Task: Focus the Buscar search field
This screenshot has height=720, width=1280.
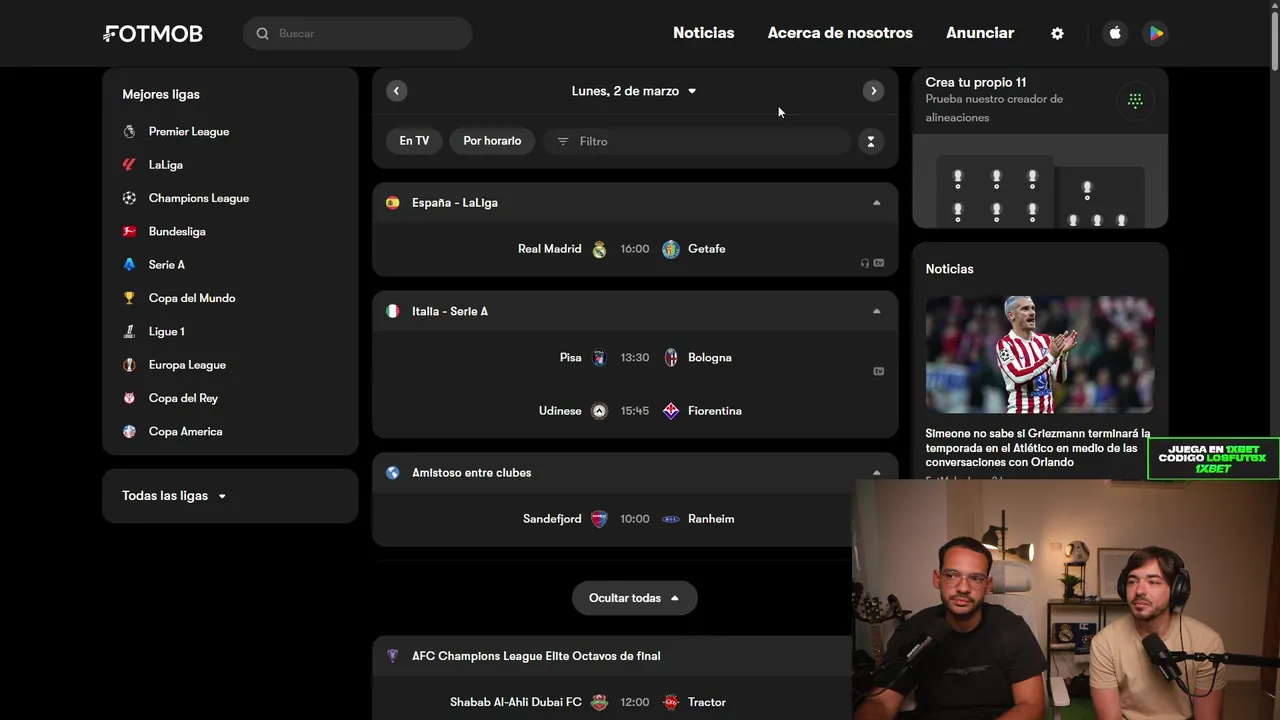Action: [x=358, y=33]
